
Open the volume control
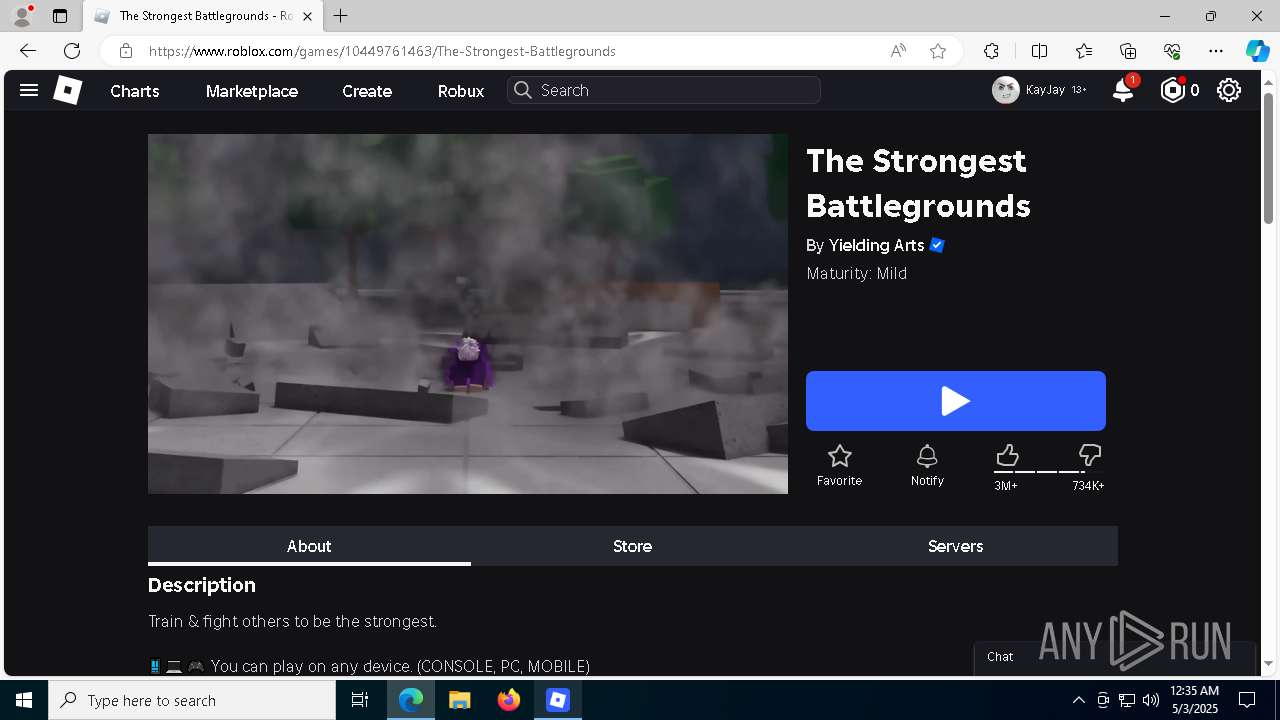point(1151,700)
